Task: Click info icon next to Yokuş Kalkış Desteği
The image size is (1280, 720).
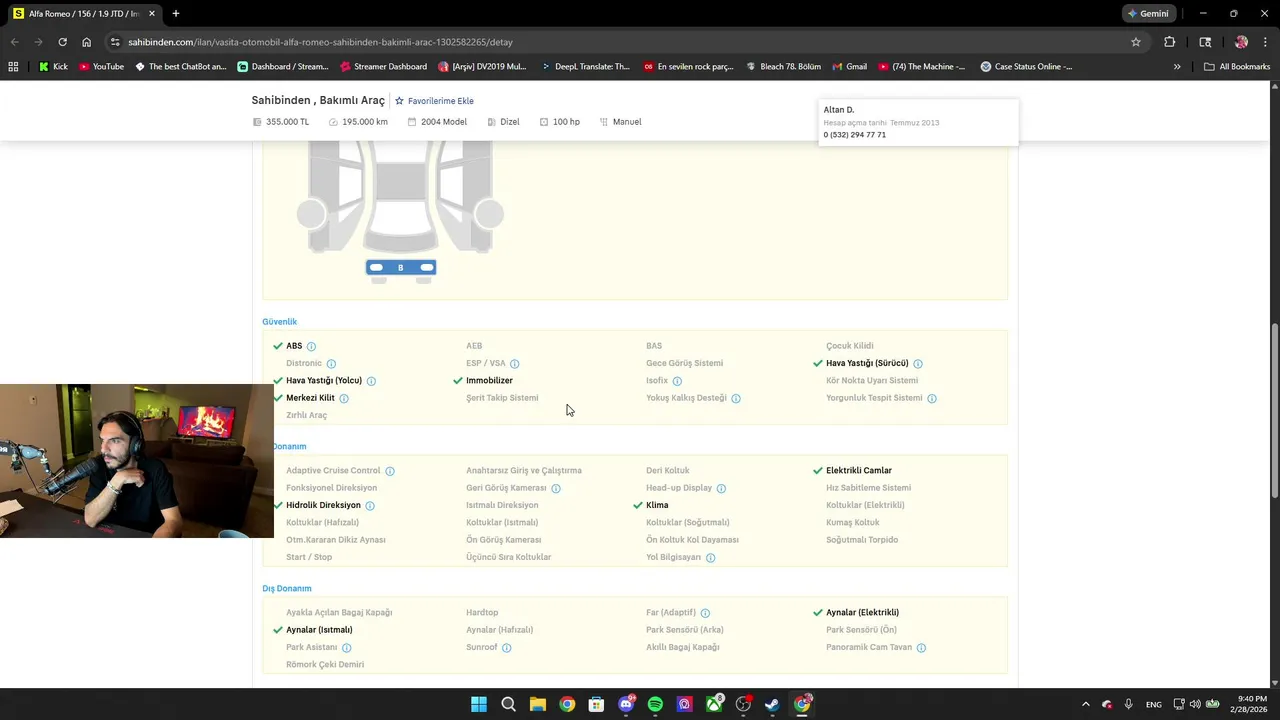Action: click(736, 398)
